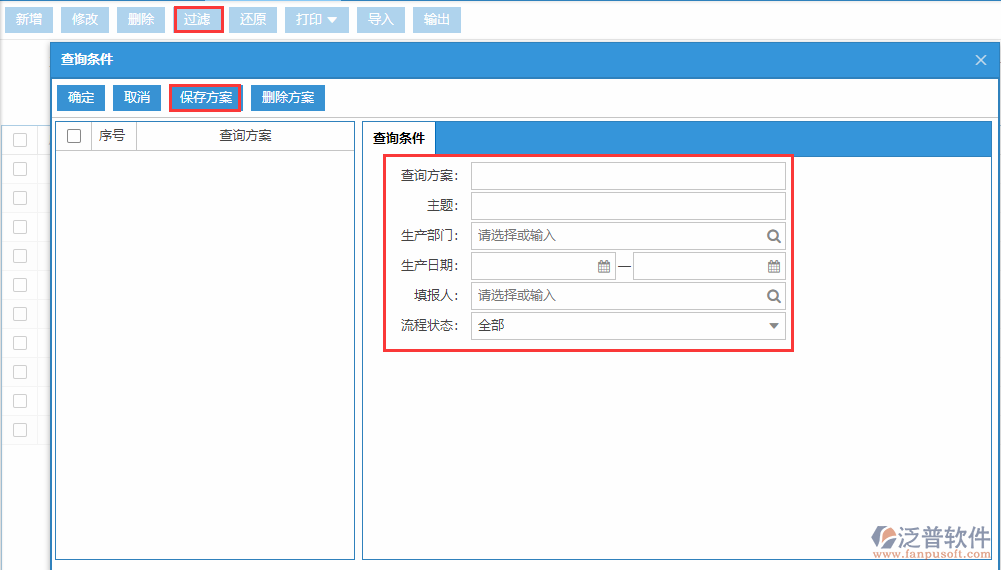Click 取消 to cancel the query
The image size is (1001, 570).
(137, 98)
